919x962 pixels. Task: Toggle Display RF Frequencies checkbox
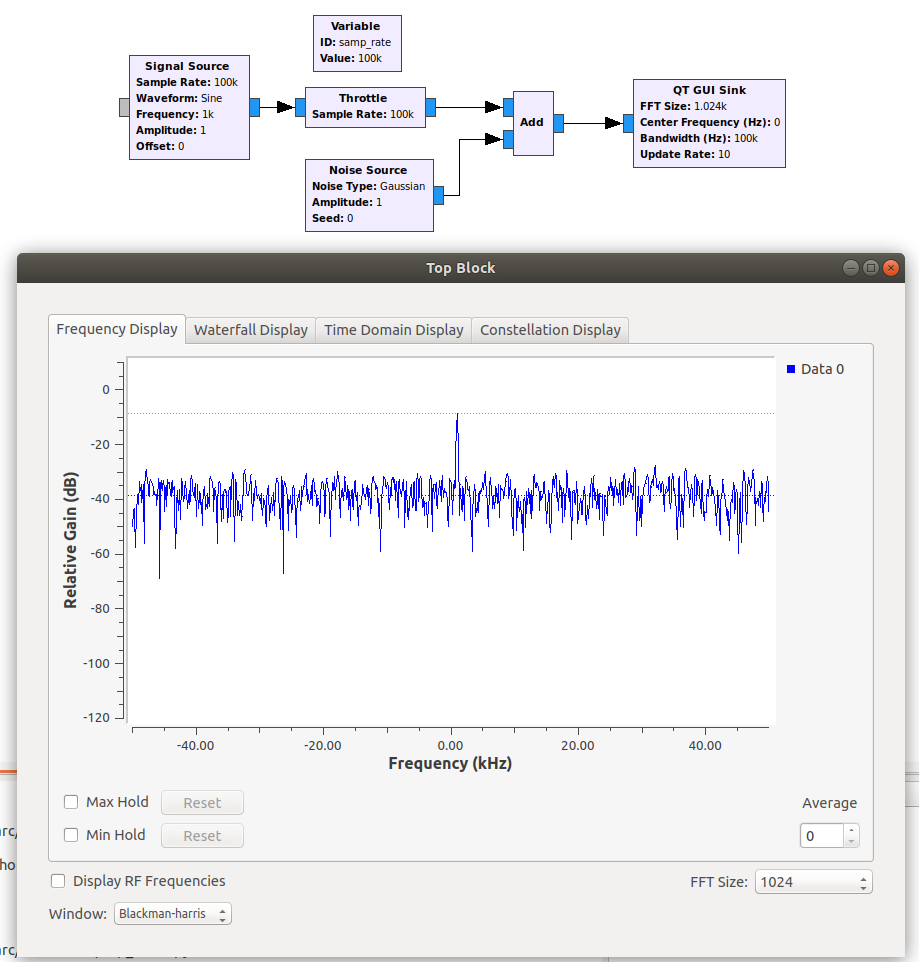click(x=59, y=881)
